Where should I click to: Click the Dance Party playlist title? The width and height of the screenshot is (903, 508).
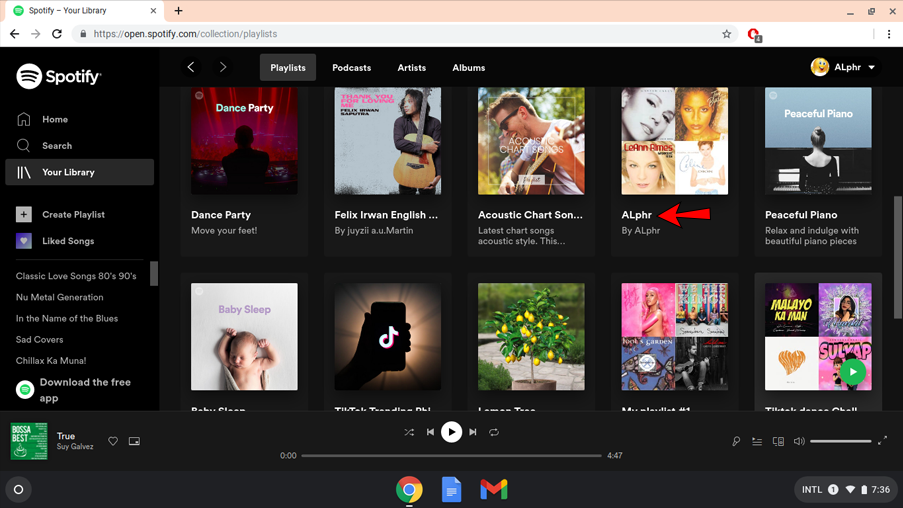click(x=221, y=215)
